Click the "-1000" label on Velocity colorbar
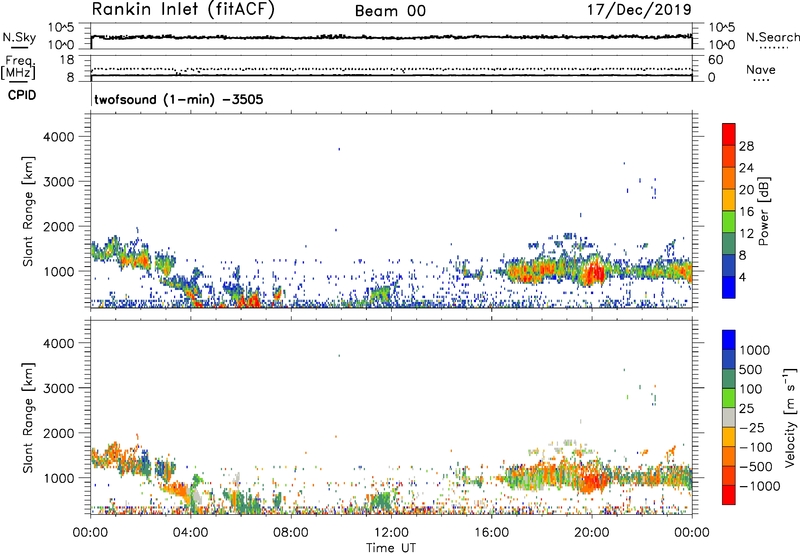 tap(759, 486)
